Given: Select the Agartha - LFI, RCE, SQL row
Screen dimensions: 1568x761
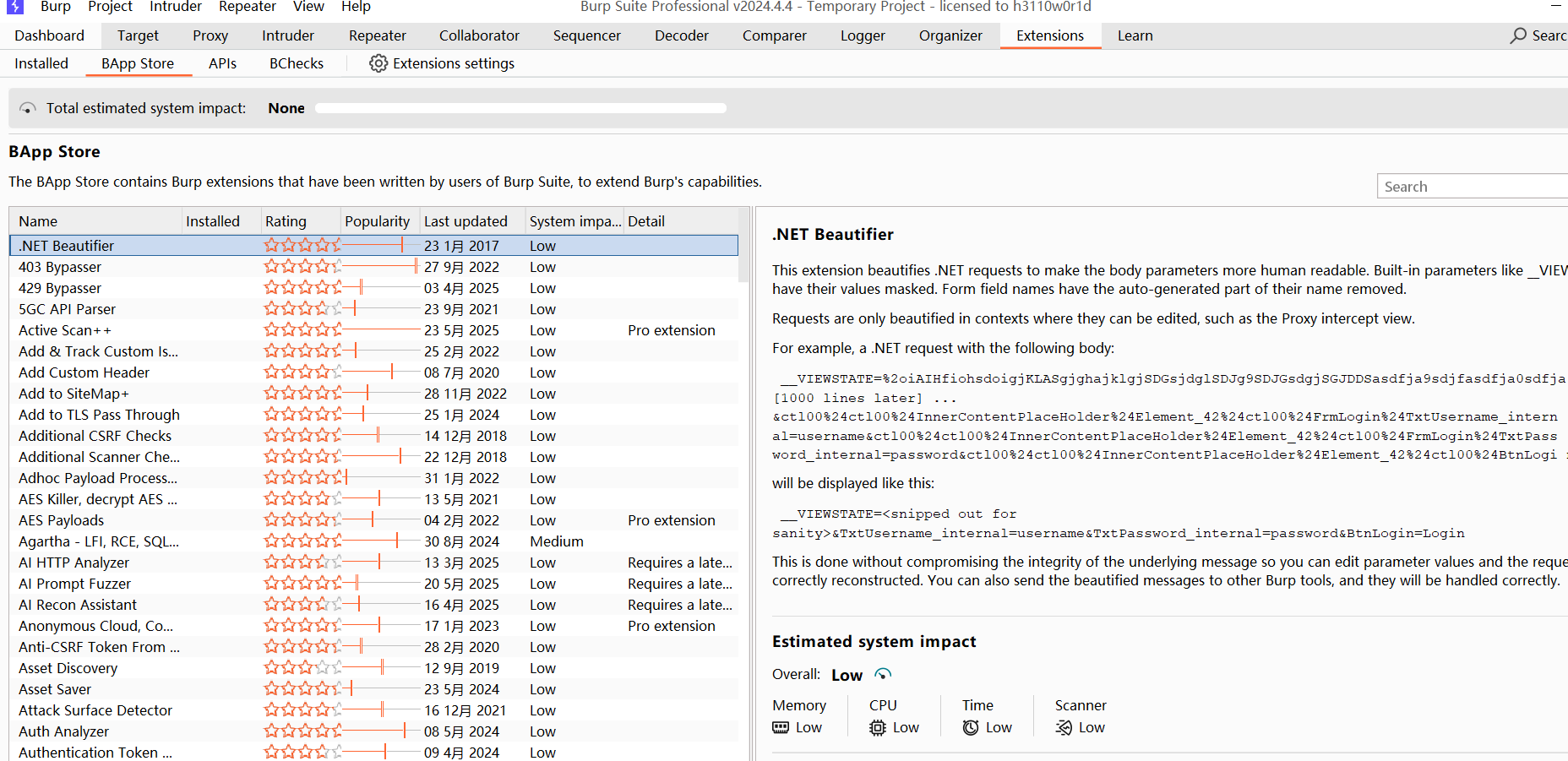Looking at the screenshot, I should (373, 541).
